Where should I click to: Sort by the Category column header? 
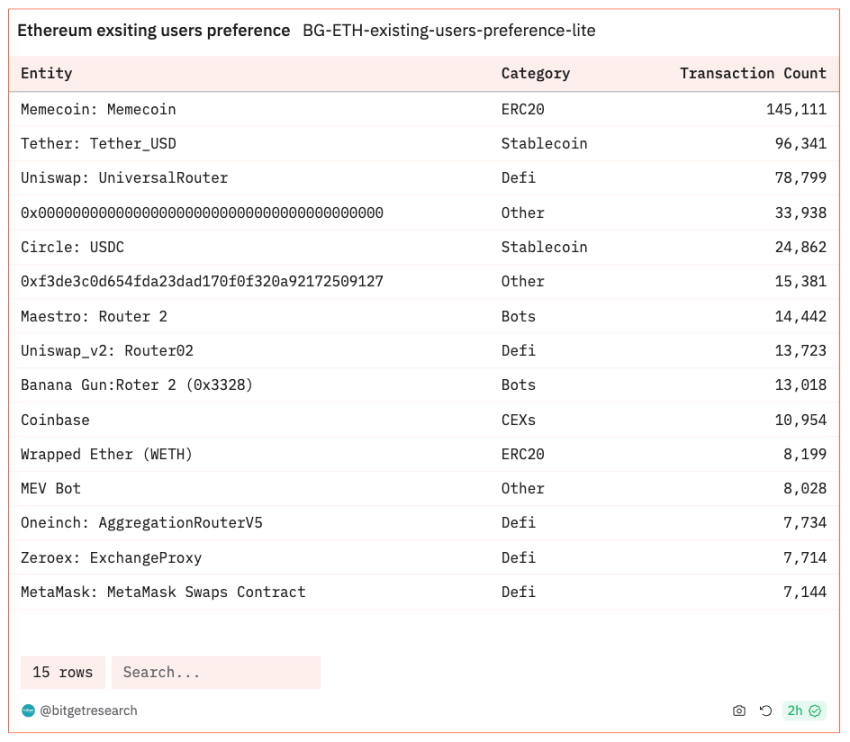click(535, 73)
